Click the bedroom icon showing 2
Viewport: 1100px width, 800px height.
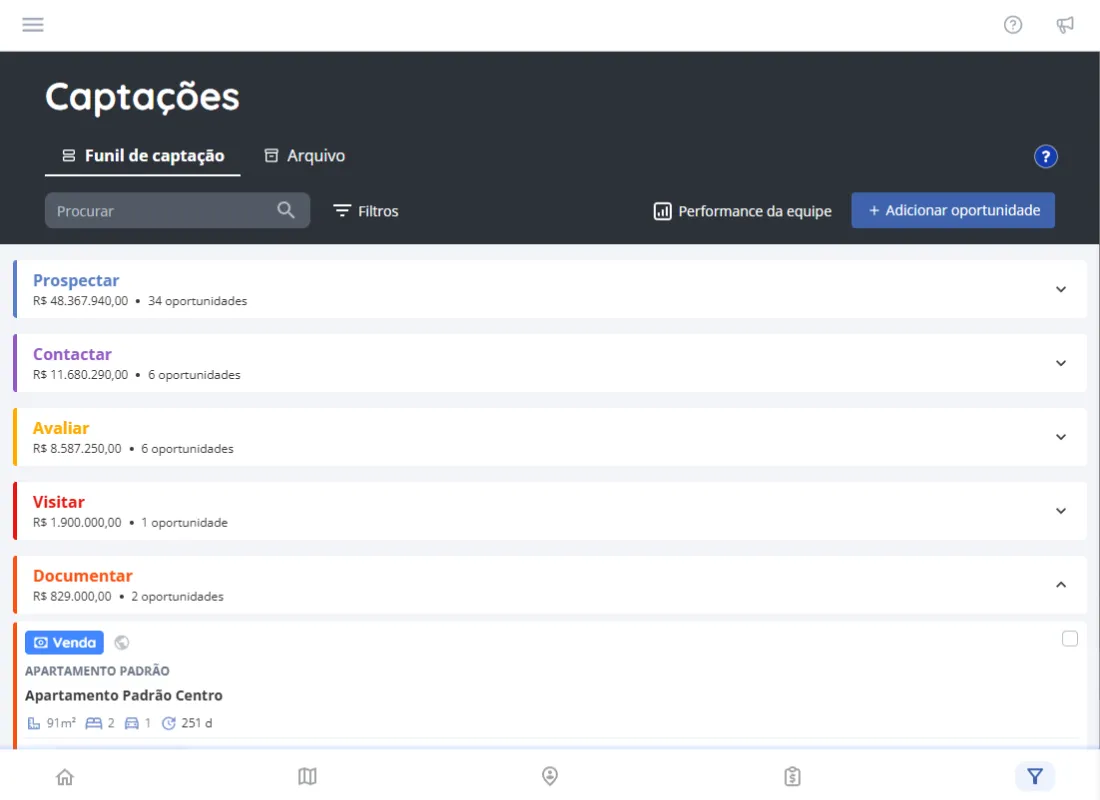tap(93, 723)
